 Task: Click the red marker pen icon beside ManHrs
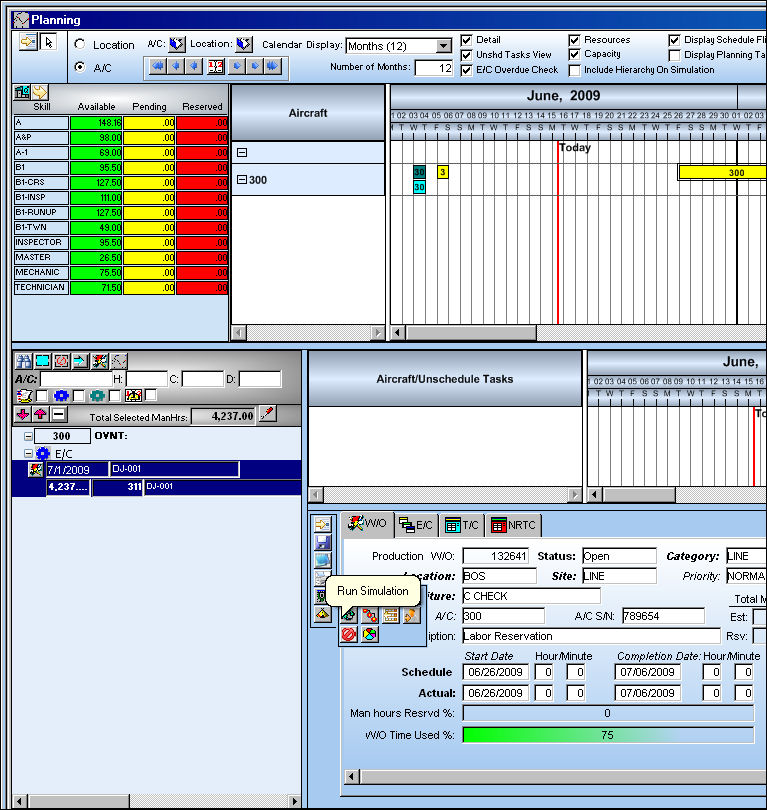coord(268,414)
